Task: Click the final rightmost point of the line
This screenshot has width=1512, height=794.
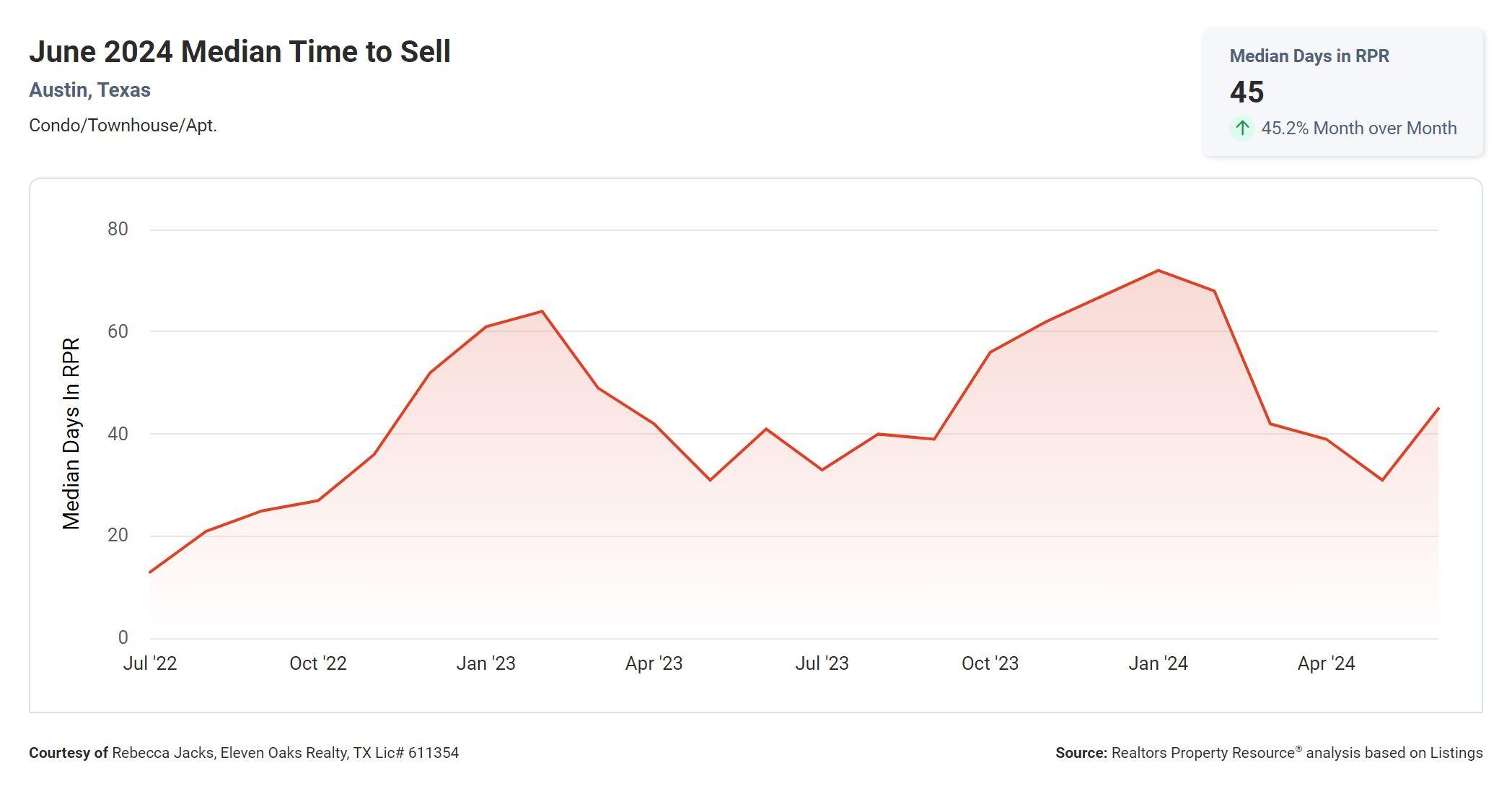Action: click(x=1438, y=409)
